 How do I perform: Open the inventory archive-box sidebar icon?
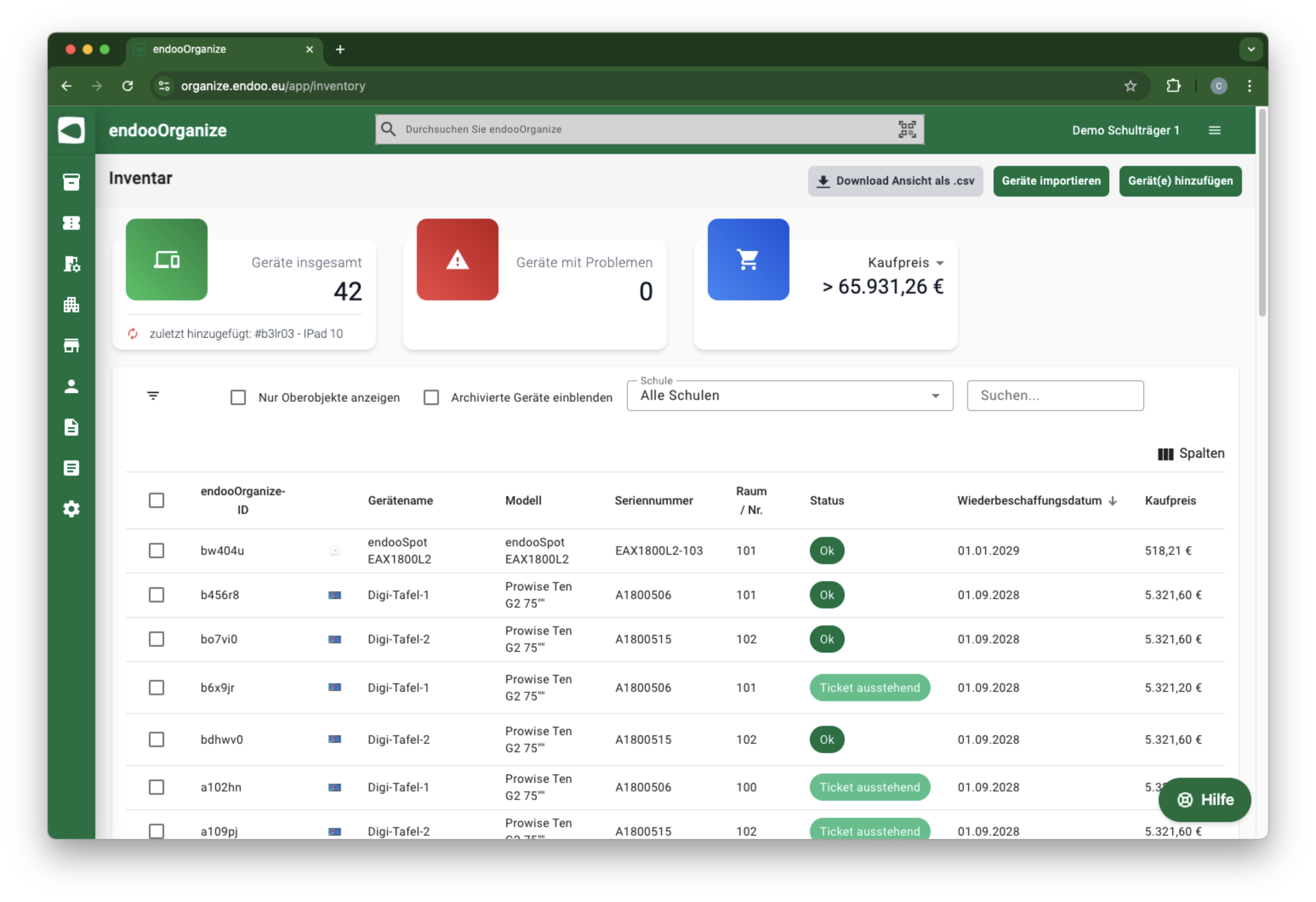pyautogui.click(x=71, y=182)
